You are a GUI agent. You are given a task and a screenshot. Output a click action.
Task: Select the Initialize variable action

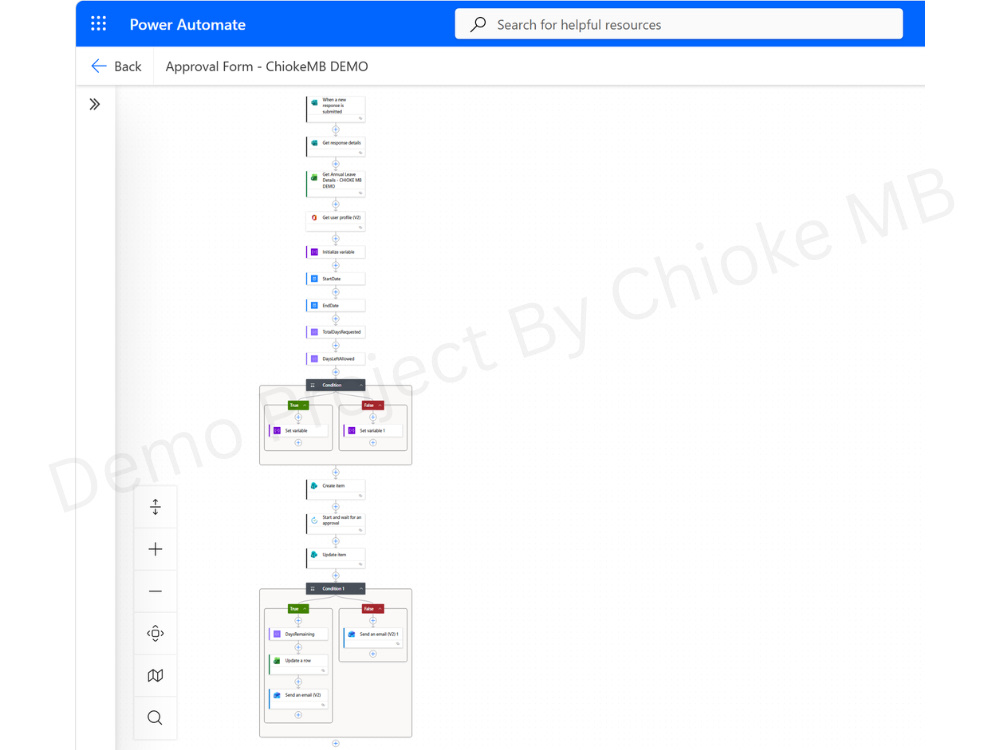tap(335, 252)
